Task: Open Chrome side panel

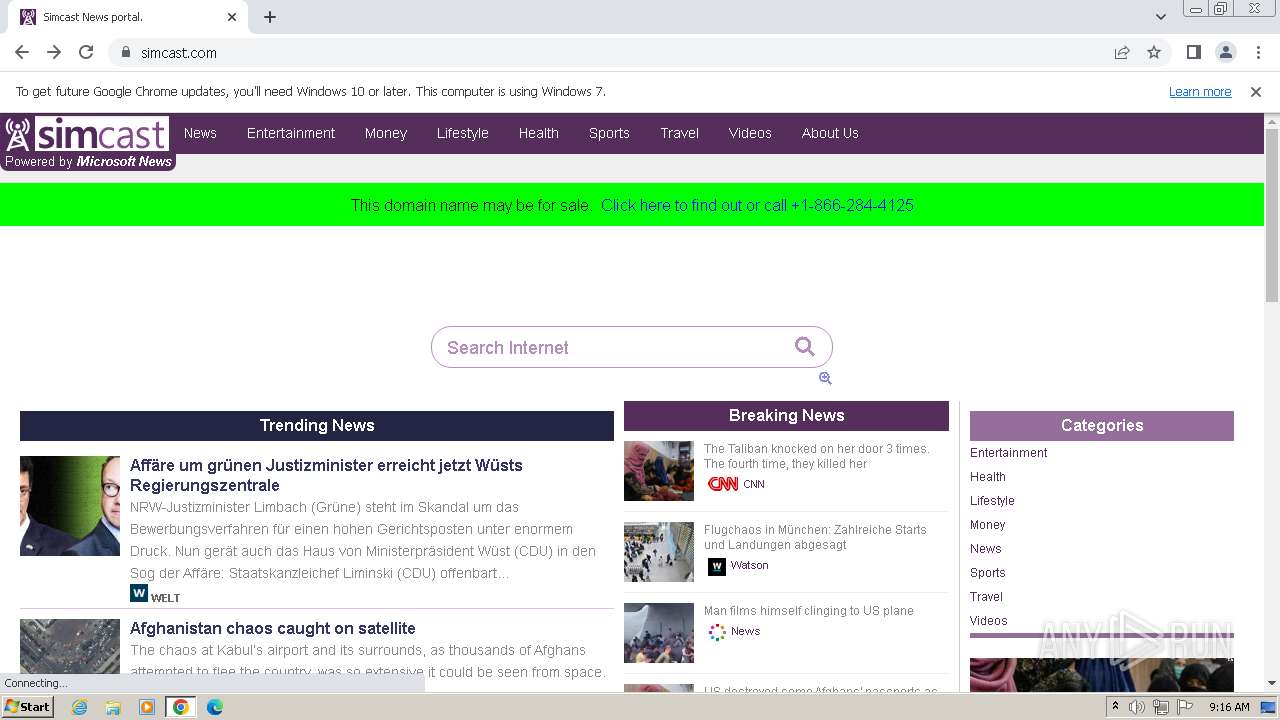Action: pos(1193,52)
